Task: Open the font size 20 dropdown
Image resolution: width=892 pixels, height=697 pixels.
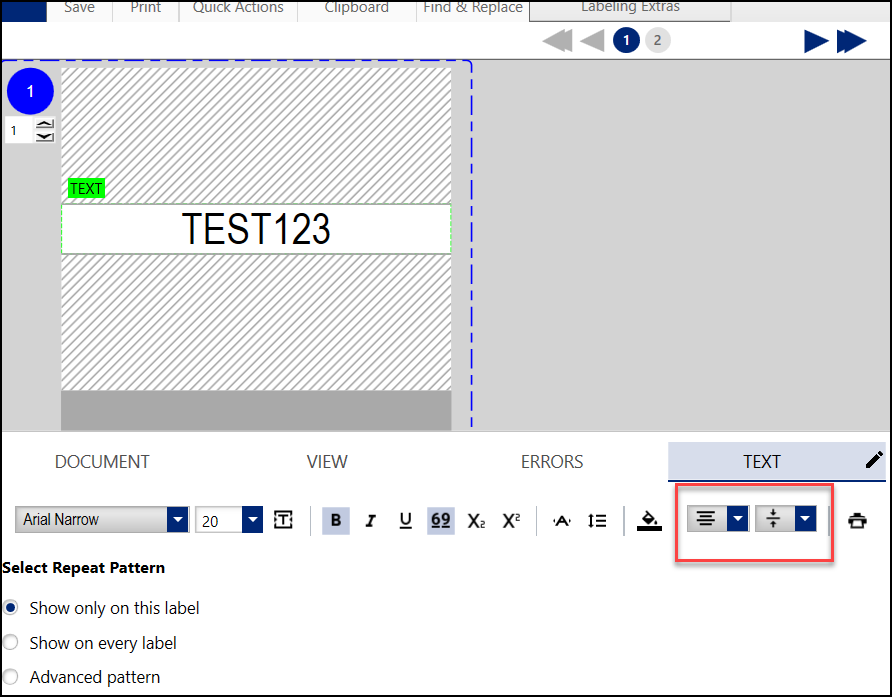Action: click(253, 519)
